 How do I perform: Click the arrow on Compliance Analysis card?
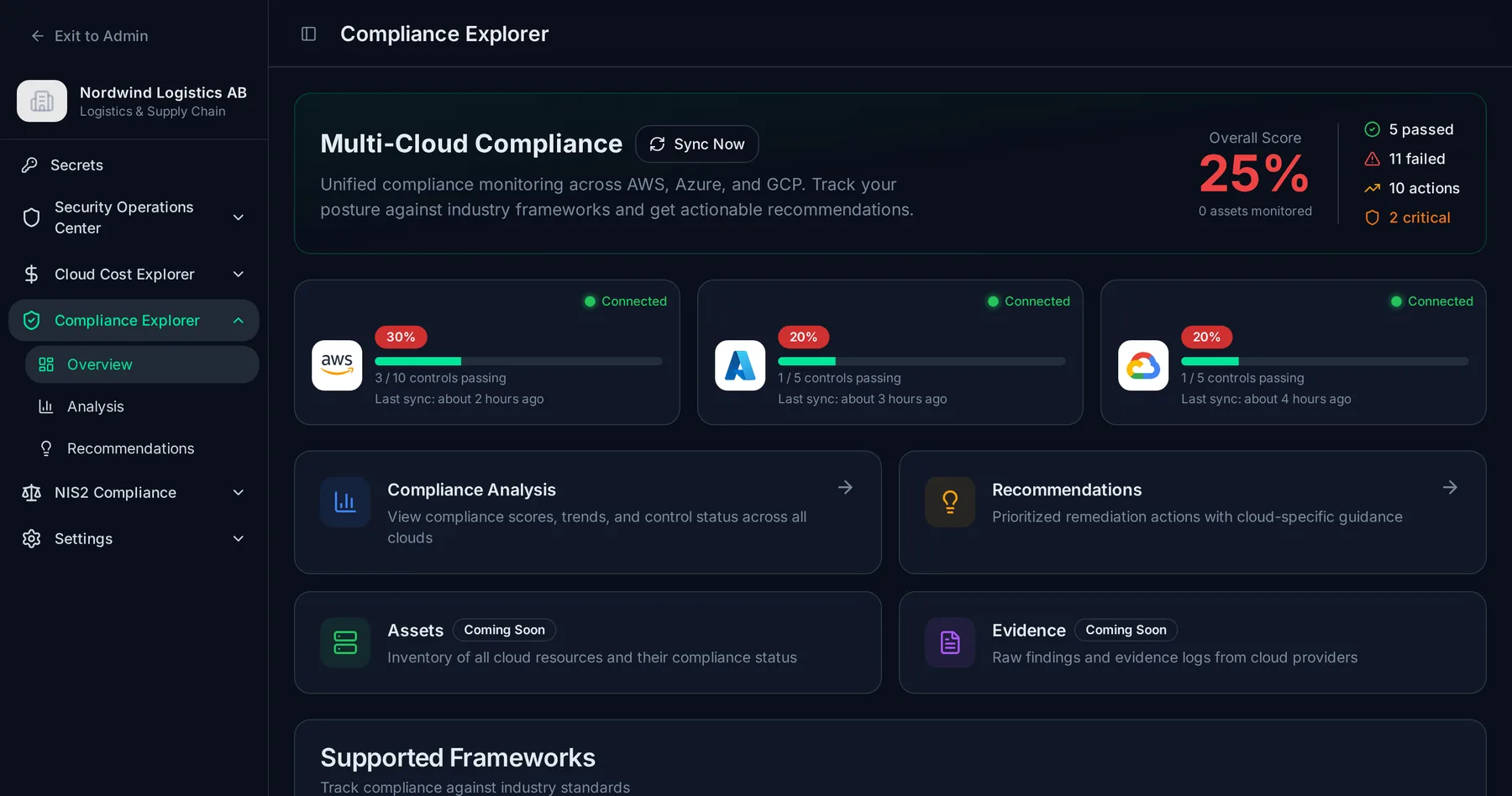click(x=845, y=487)
